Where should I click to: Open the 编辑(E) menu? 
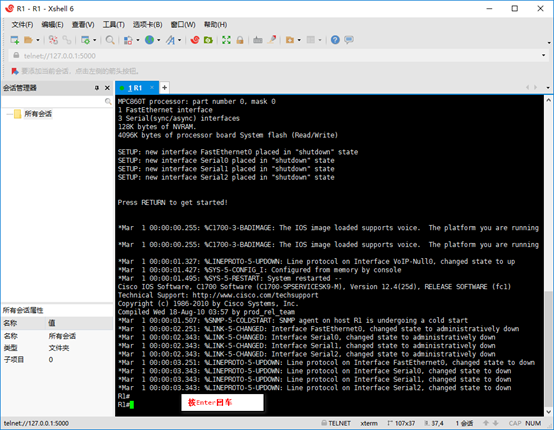point(52,25)
